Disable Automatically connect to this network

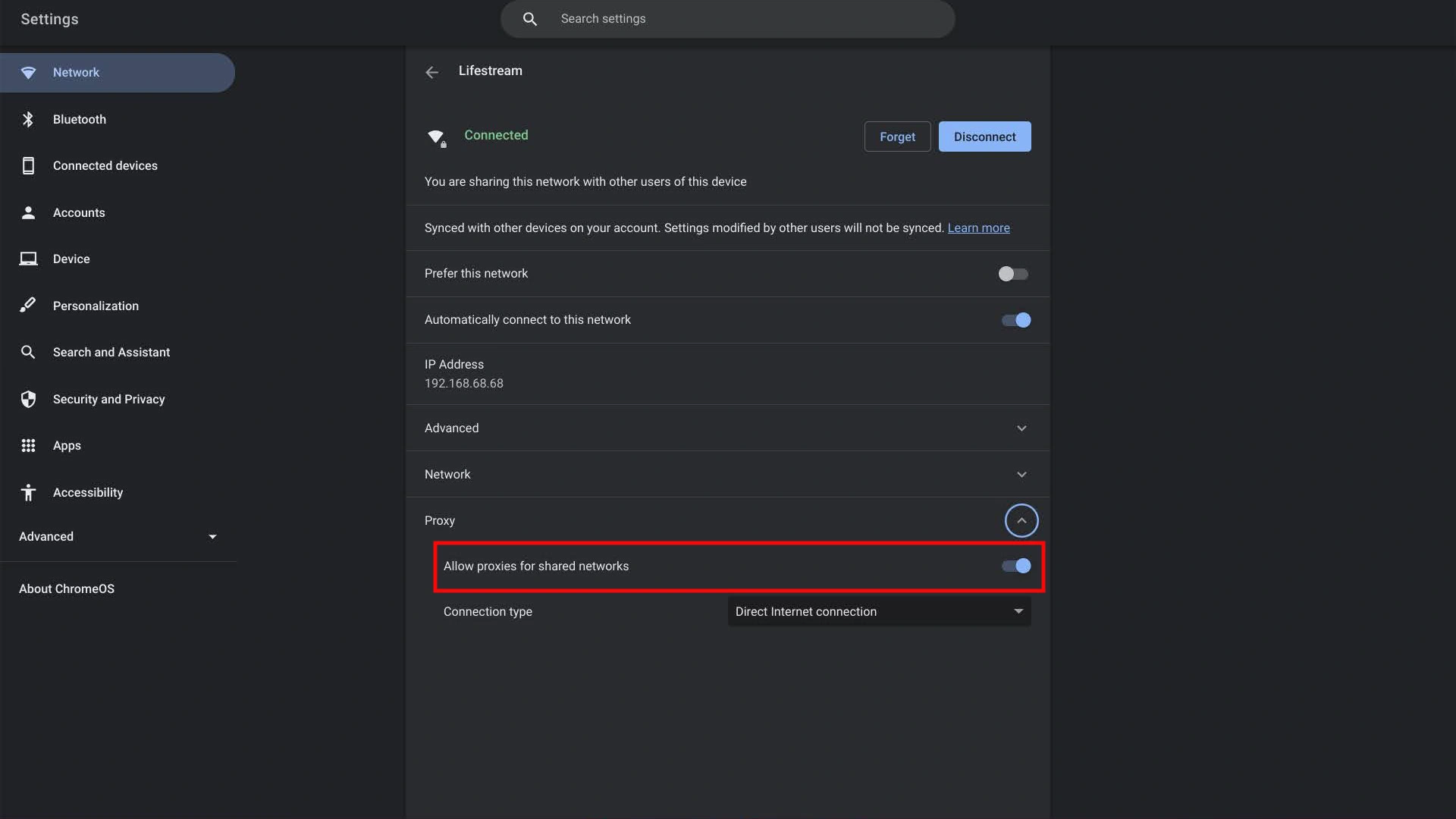click(1015, 319)
